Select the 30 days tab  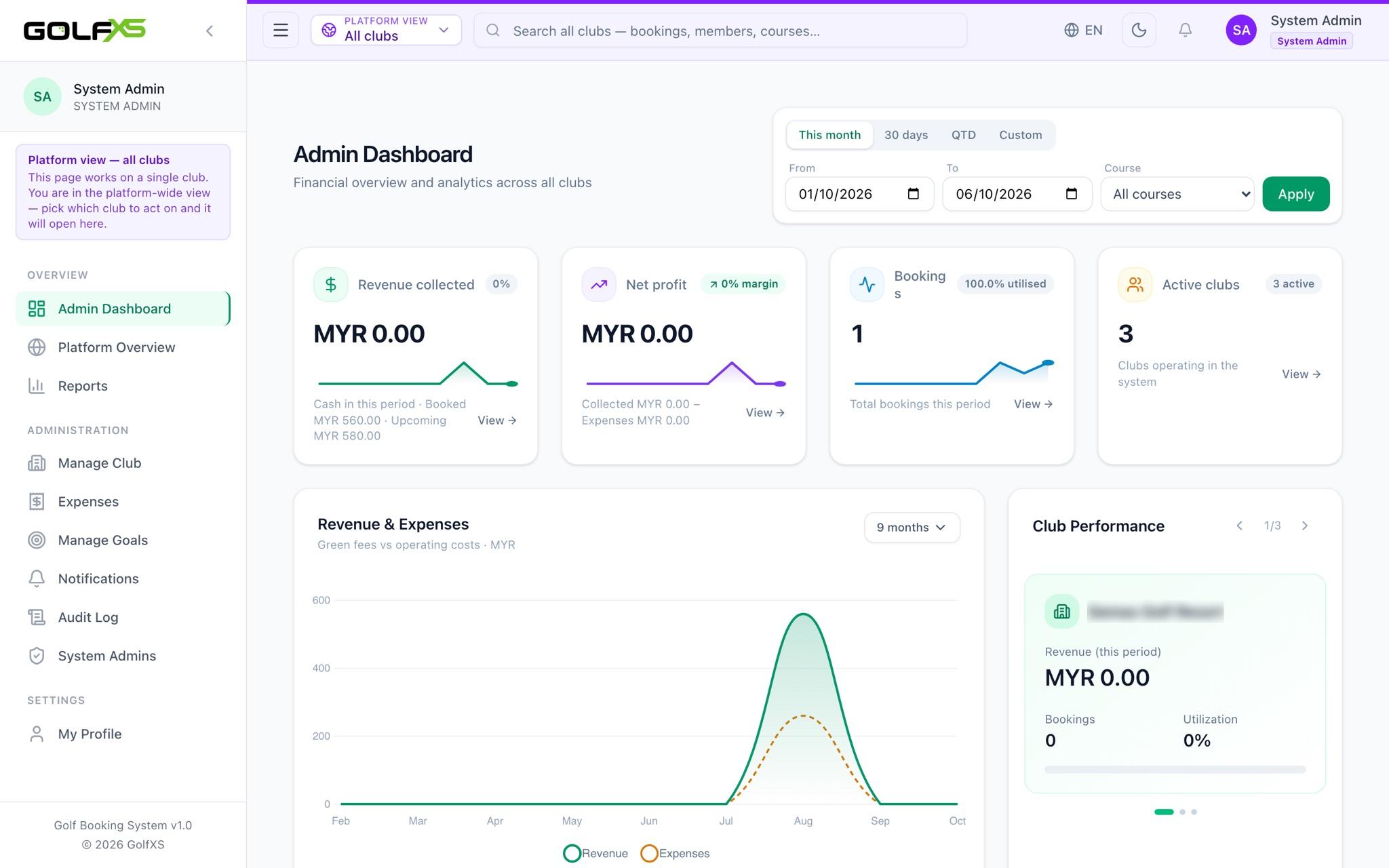pos(906,135)
